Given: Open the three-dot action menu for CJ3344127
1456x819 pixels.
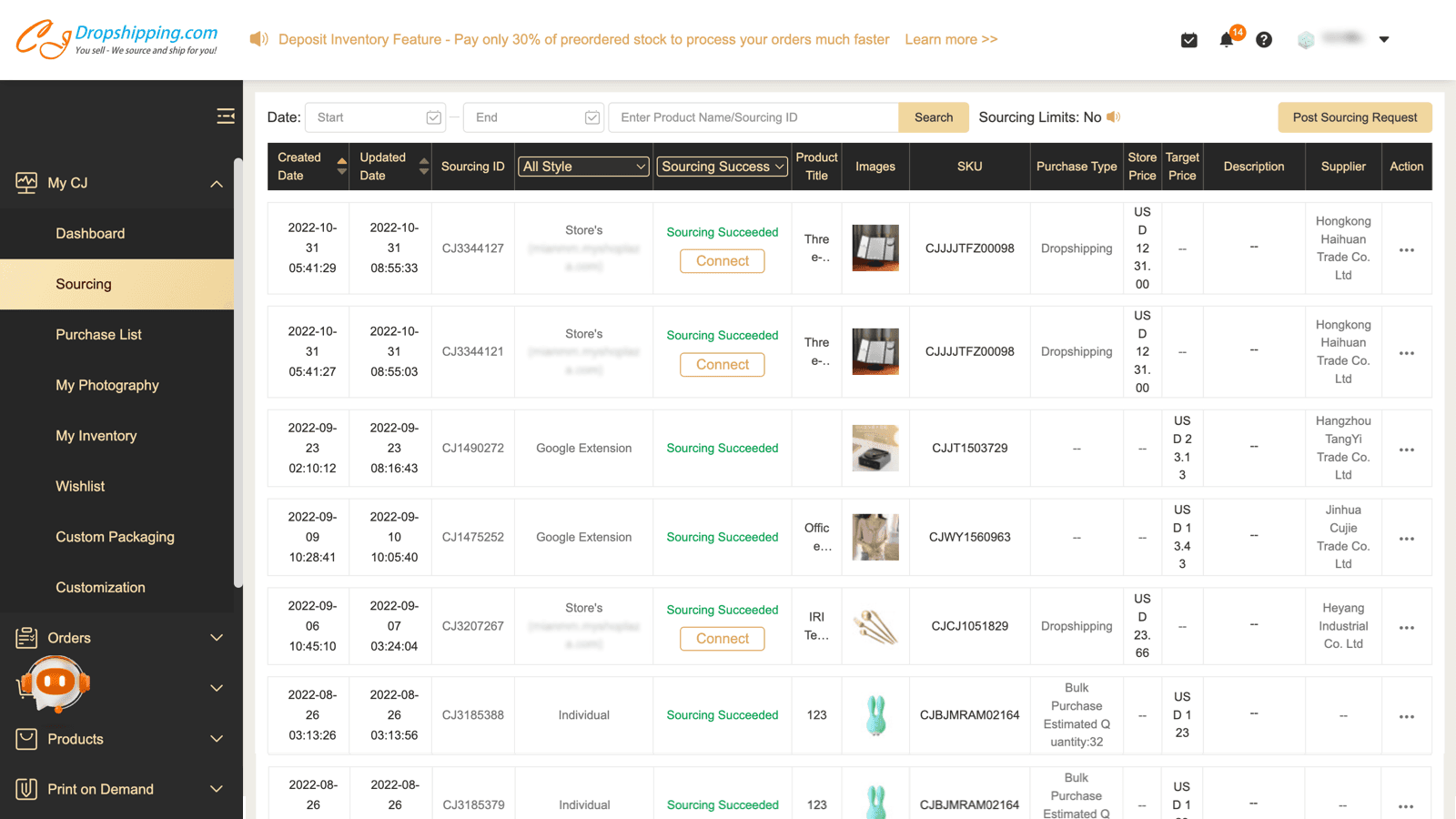Looking at the screenshot, I should 1407,249.
